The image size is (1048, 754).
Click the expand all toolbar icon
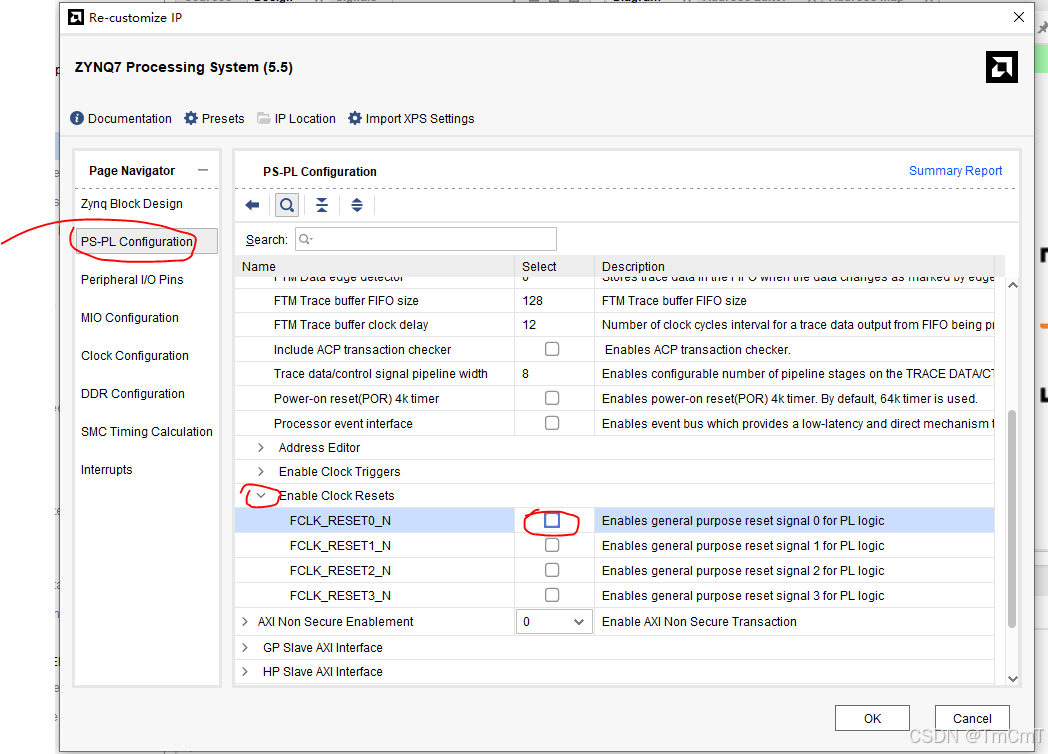click(357, 205)
